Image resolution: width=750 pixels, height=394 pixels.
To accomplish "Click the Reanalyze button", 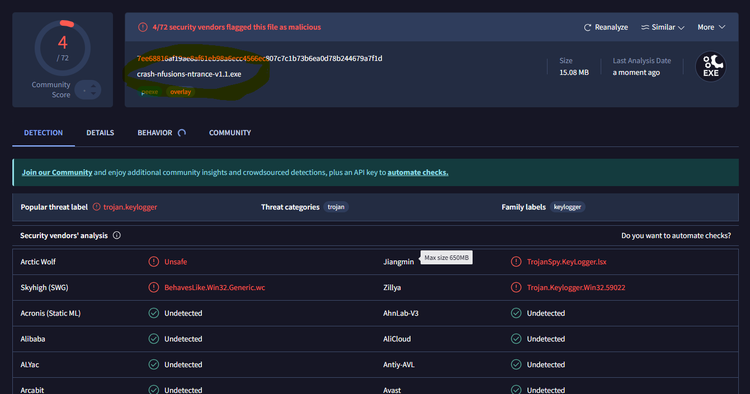I will coord(606,27).
